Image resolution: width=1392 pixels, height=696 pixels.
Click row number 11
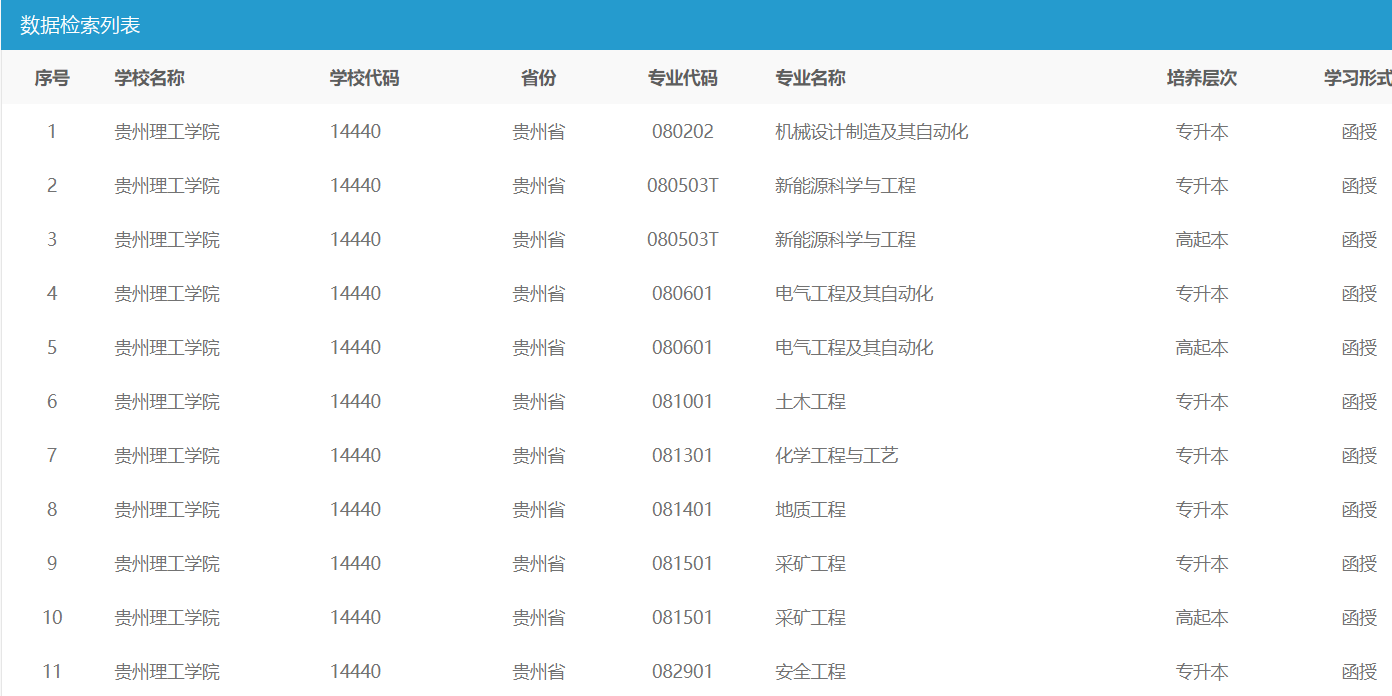pyautogui.click(x=52, y=672)
